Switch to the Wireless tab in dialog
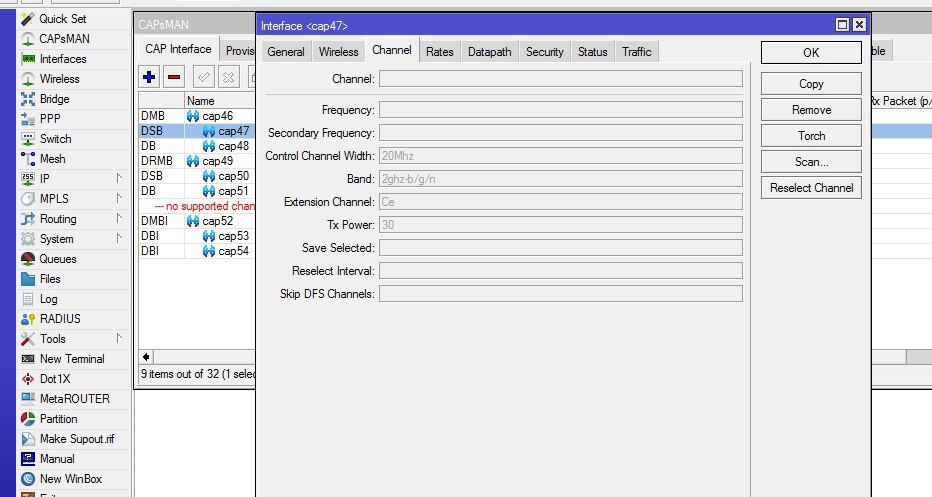Image resolution: width=932 pixels, height=497 pixels. (339, 52)
